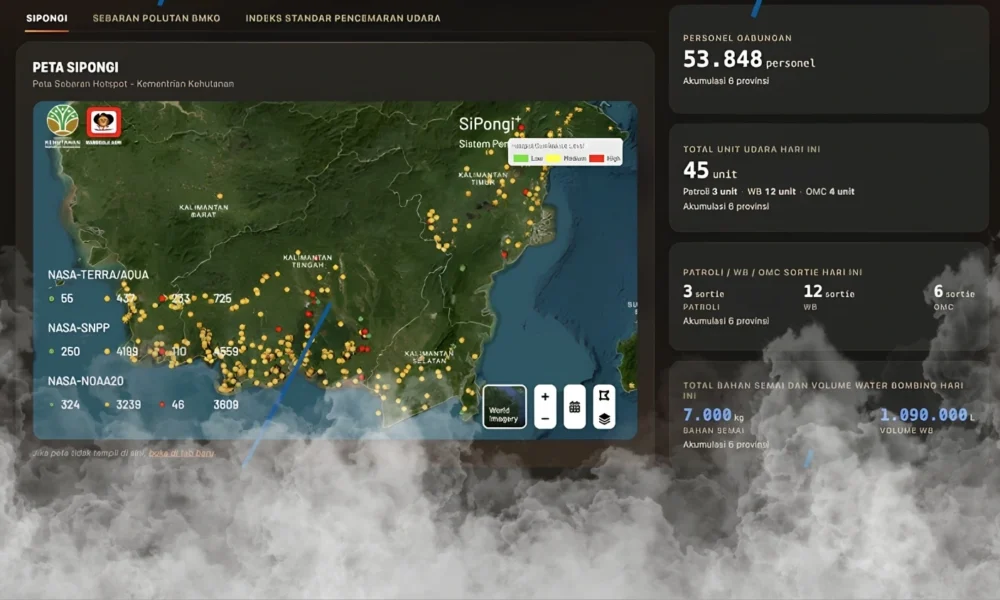Click NASA-TERRA/AQUA total 725
This screenshot has width=1000, height=600.
(223, 298)
